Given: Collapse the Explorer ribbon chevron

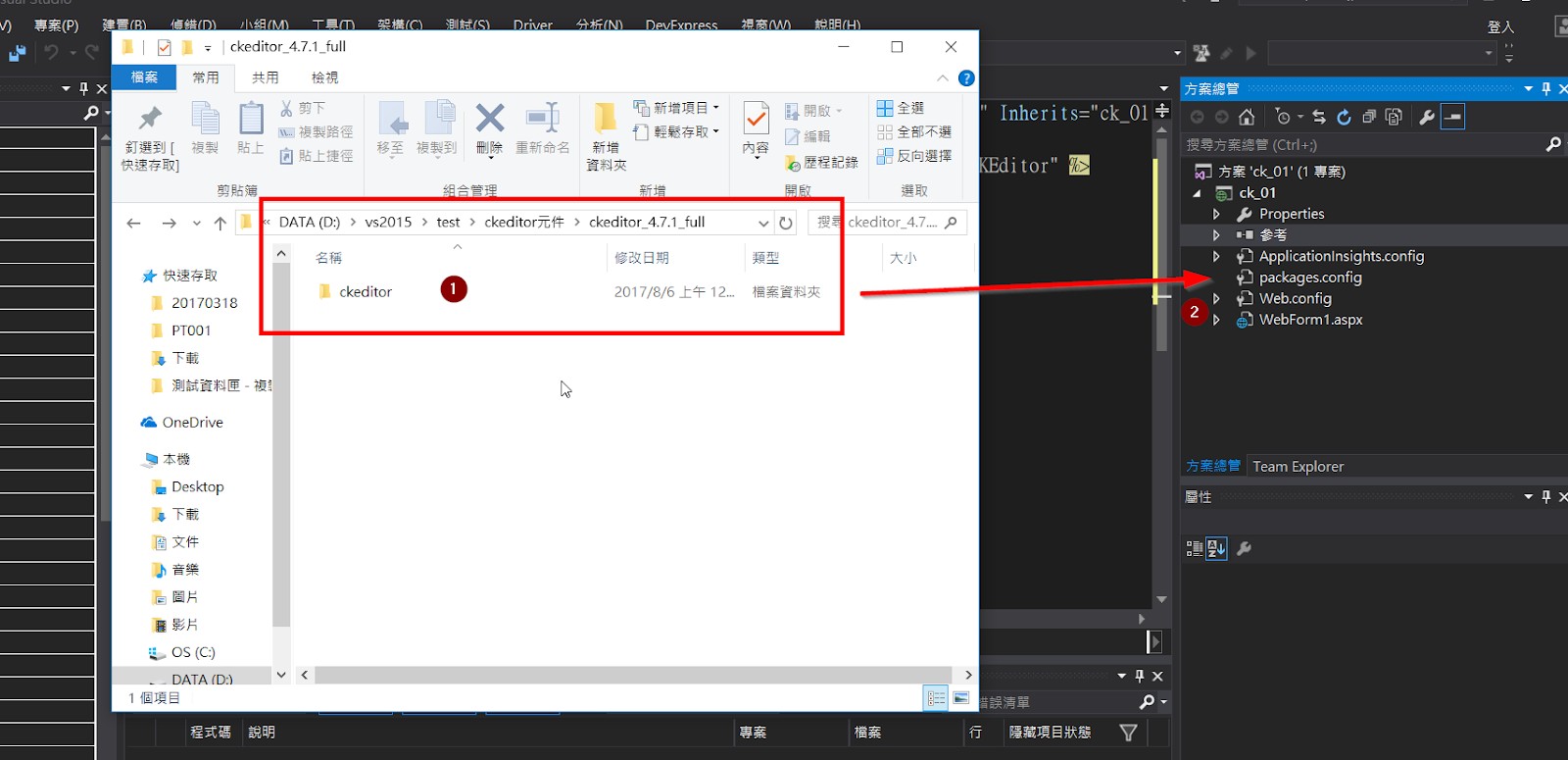Looking at the screenshot, I should (x=943, y=77).
